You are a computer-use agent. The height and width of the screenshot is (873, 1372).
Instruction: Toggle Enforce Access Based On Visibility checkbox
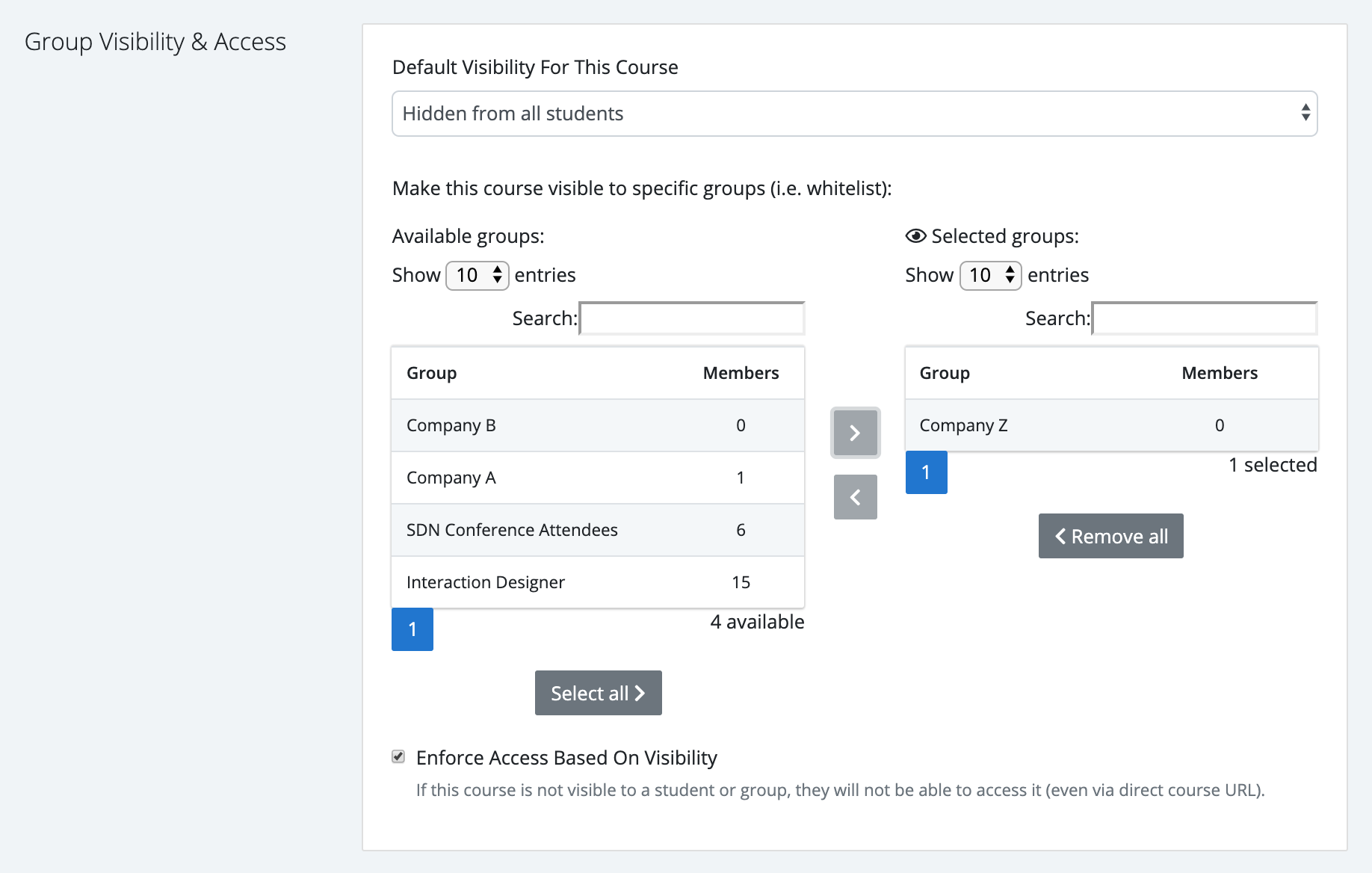399,757
